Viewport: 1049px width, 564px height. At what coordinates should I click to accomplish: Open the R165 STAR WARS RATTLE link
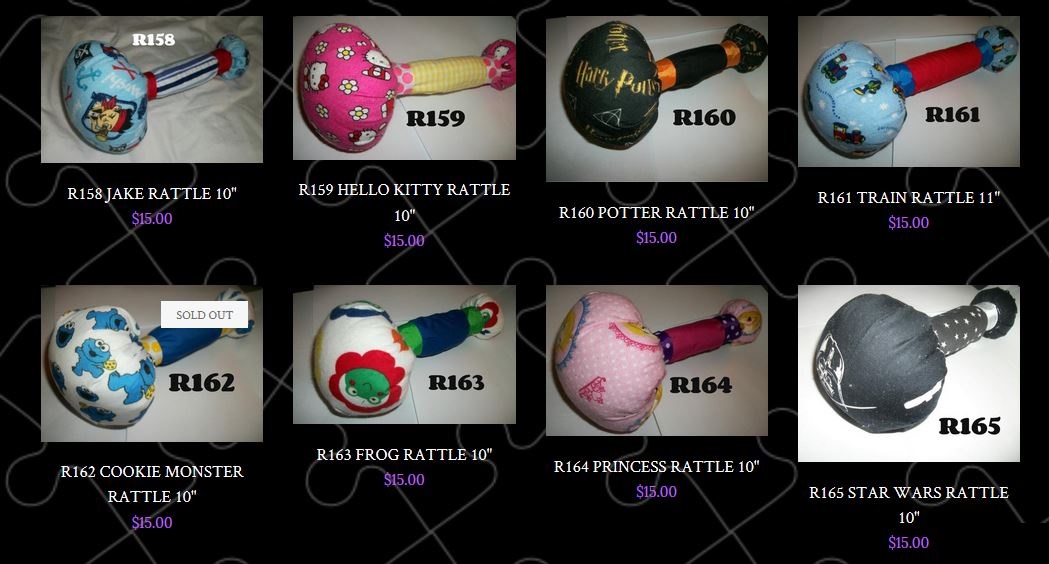(909, 504)
